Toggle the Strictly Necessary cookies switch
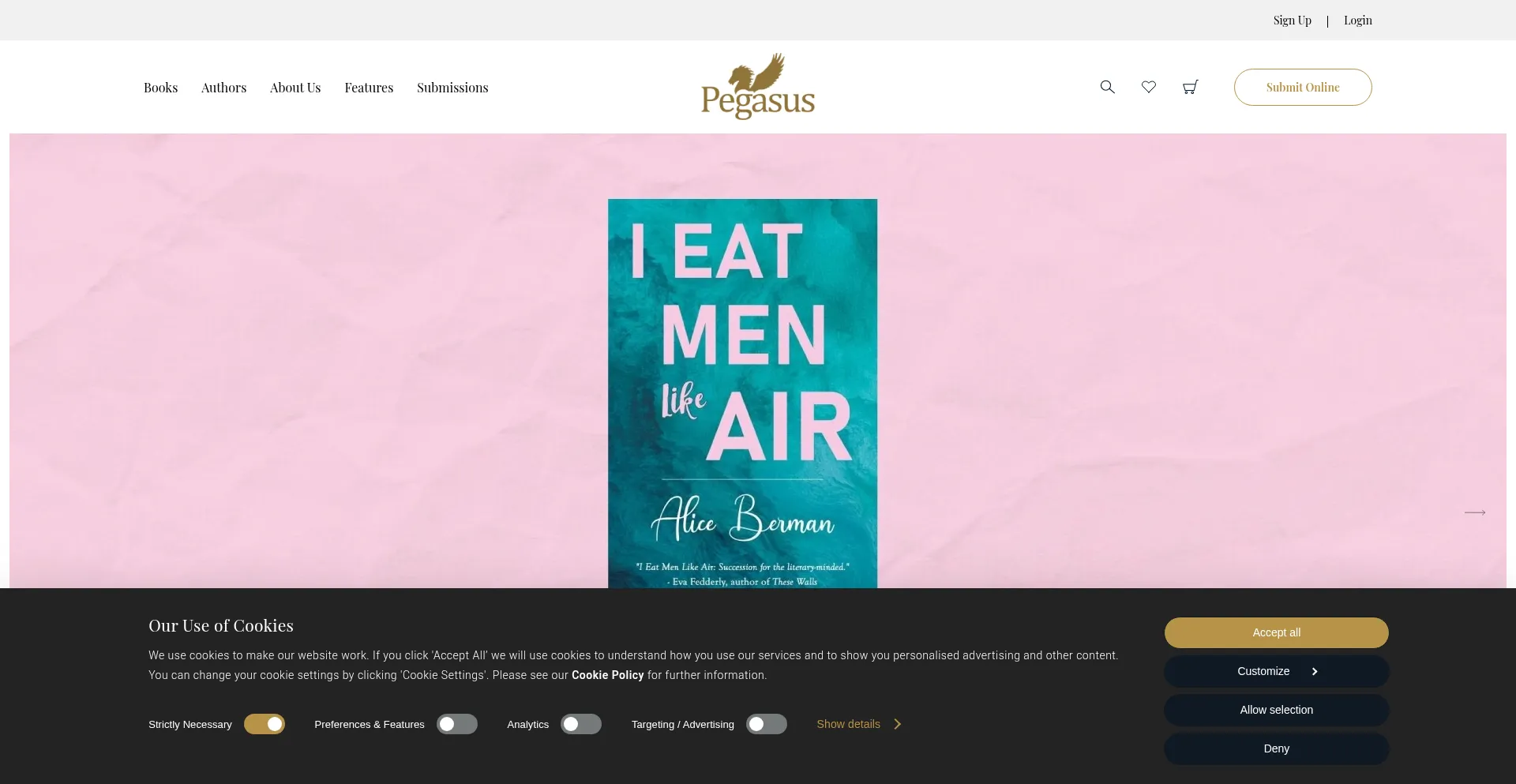The width and height of the screenshot is (1516, 784). tap(265, 724)
